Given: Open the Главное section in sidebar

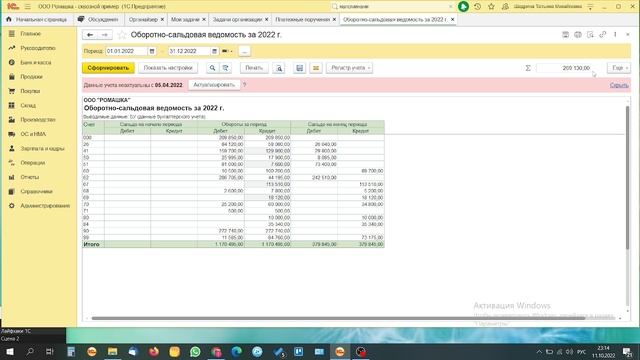Looking at the screenshot, I should coord(30,33).
